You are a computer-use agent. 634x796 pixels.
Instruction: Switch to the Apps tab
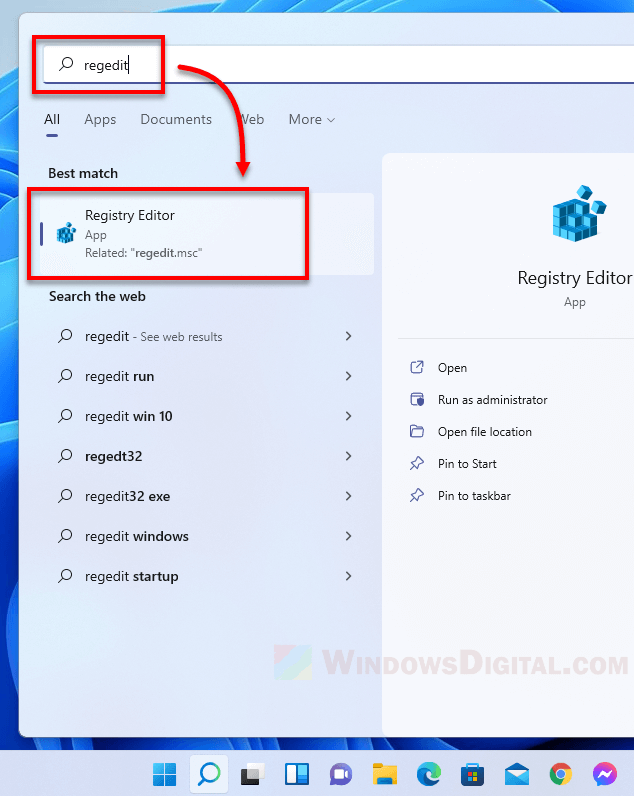(x=100, y=119)
